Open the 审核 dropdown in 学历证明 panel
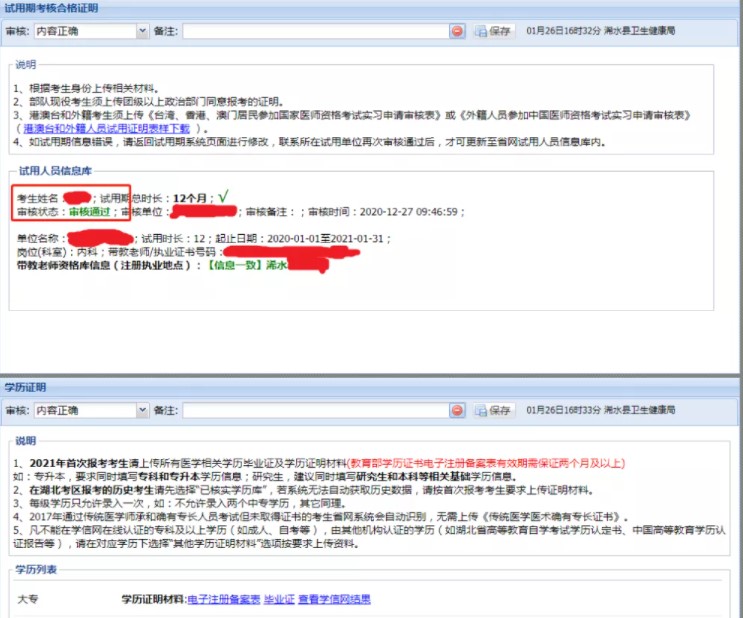Image resolution: width=743 pixels, height=618 pixels. [x=90, y=410]
